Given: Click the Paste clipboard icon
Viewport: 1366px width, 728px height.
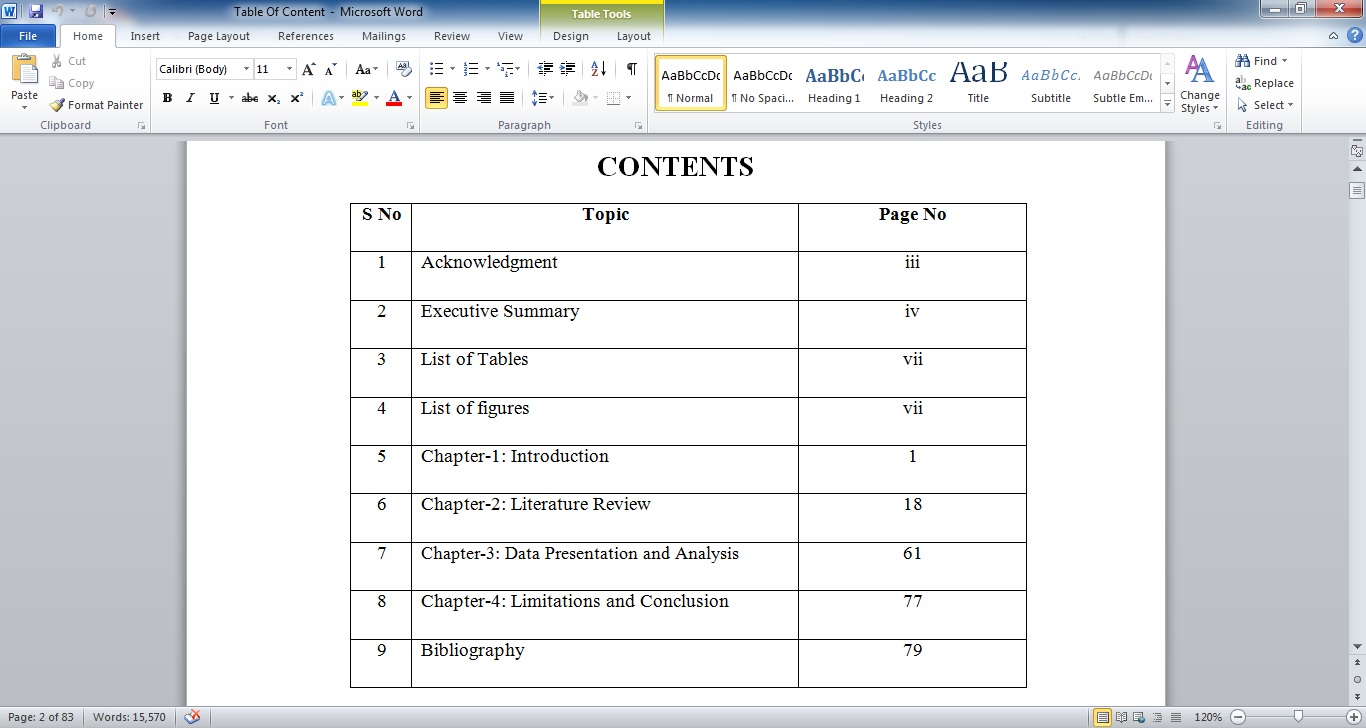Looking at the screenshot, I should [x=24, y=70].
